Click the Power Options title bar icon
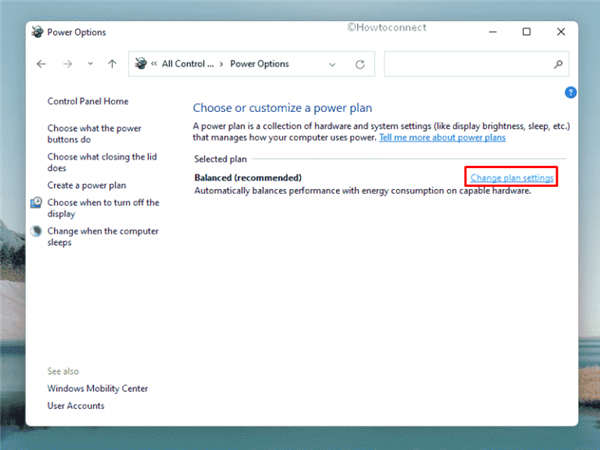Viewport: 600px width, 450px height. 37,32
